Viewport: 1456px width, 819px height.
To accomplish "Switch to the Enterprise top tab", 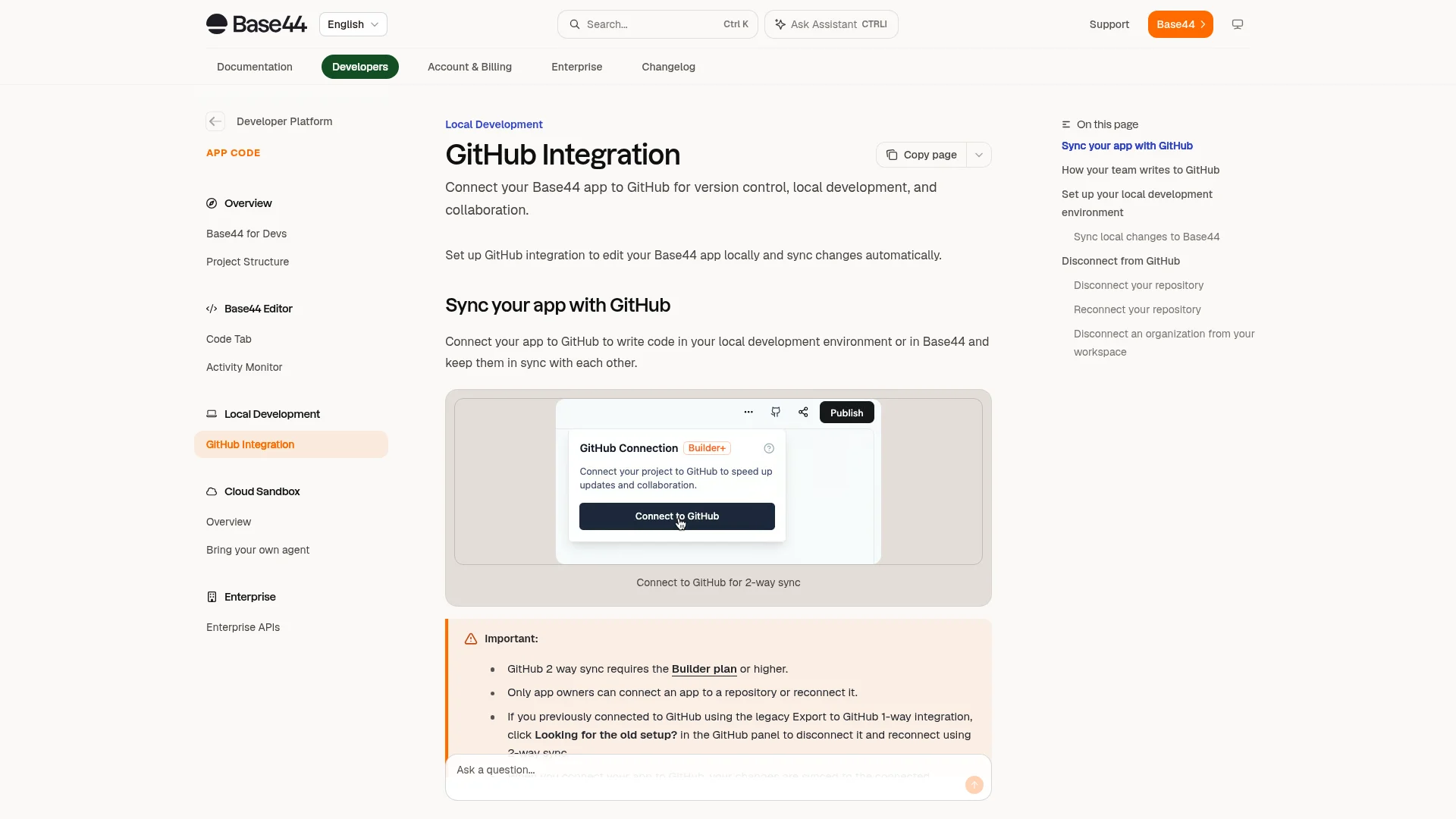I will tap(577, 67).
